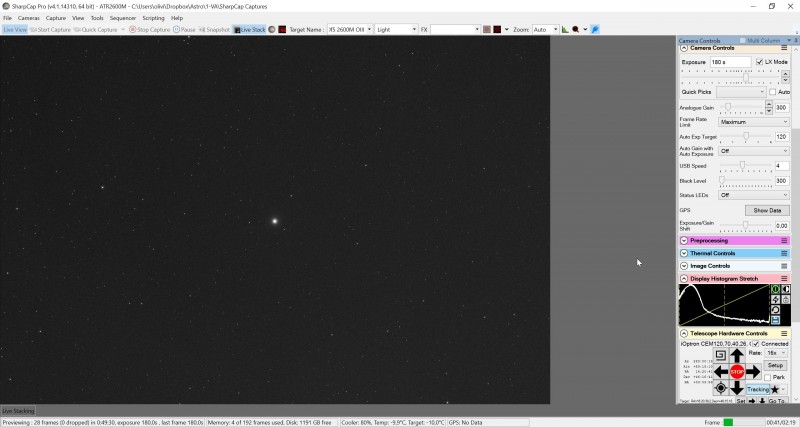The image size is (800, 427).
Task: Open the Tools menu
Action: point(97,18)
